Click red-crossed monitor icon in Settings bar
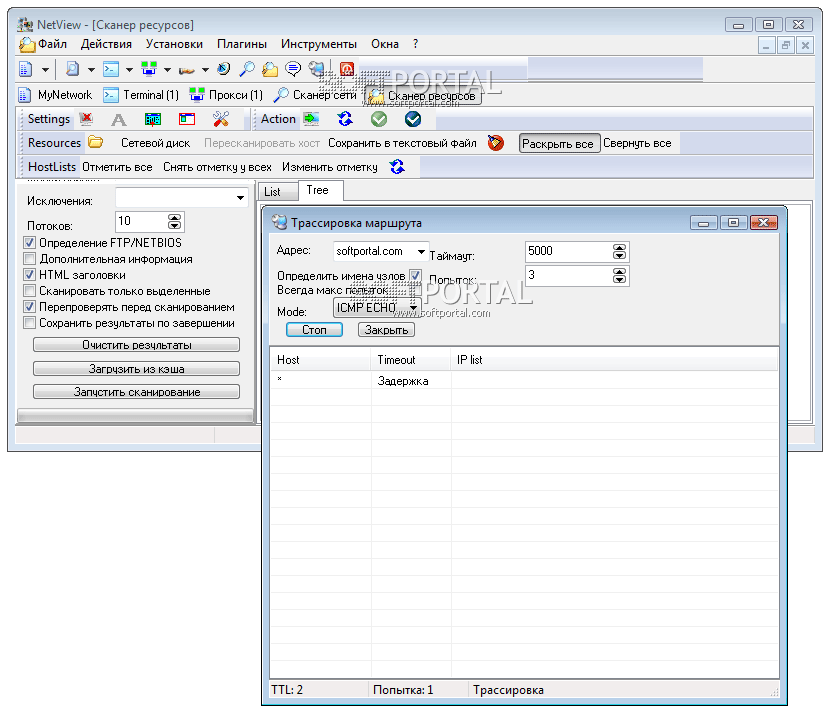This screenshot has width=834, height=714. pyautogui.click(x=86, y=119)
